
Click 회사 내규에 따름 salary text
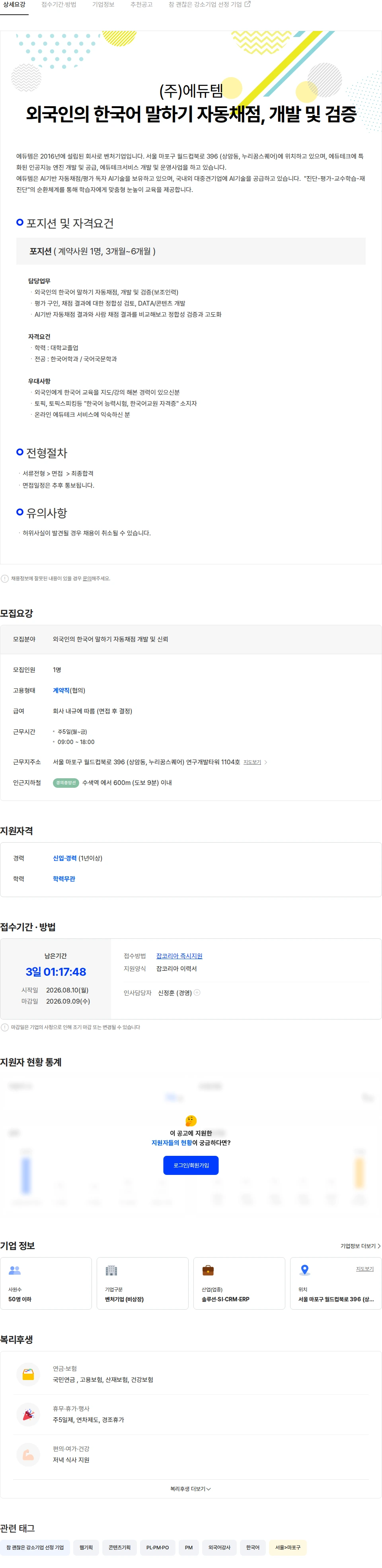click(93, 711)
